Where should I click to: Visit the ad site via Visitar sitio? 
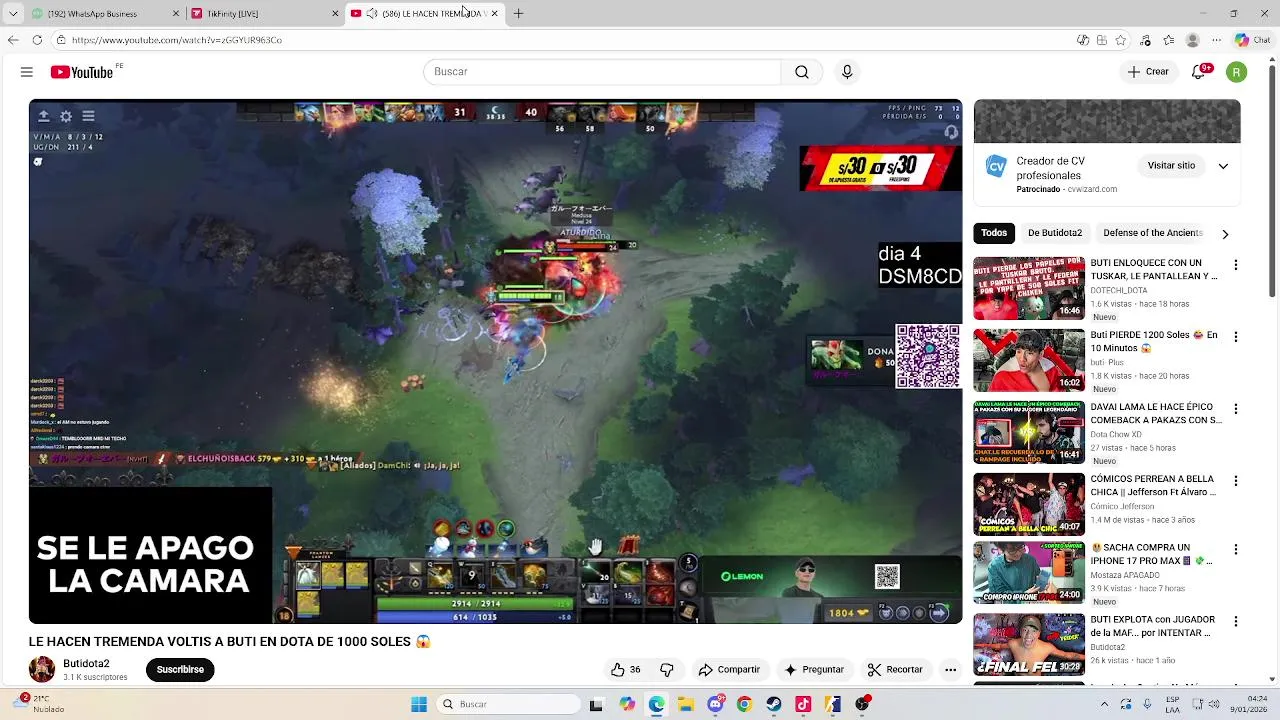tap(1171, 166)
